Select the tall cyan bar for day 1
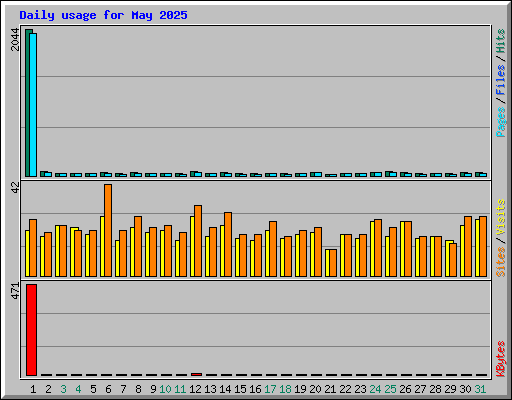The image size is (512, 400). tap(33, 105)
